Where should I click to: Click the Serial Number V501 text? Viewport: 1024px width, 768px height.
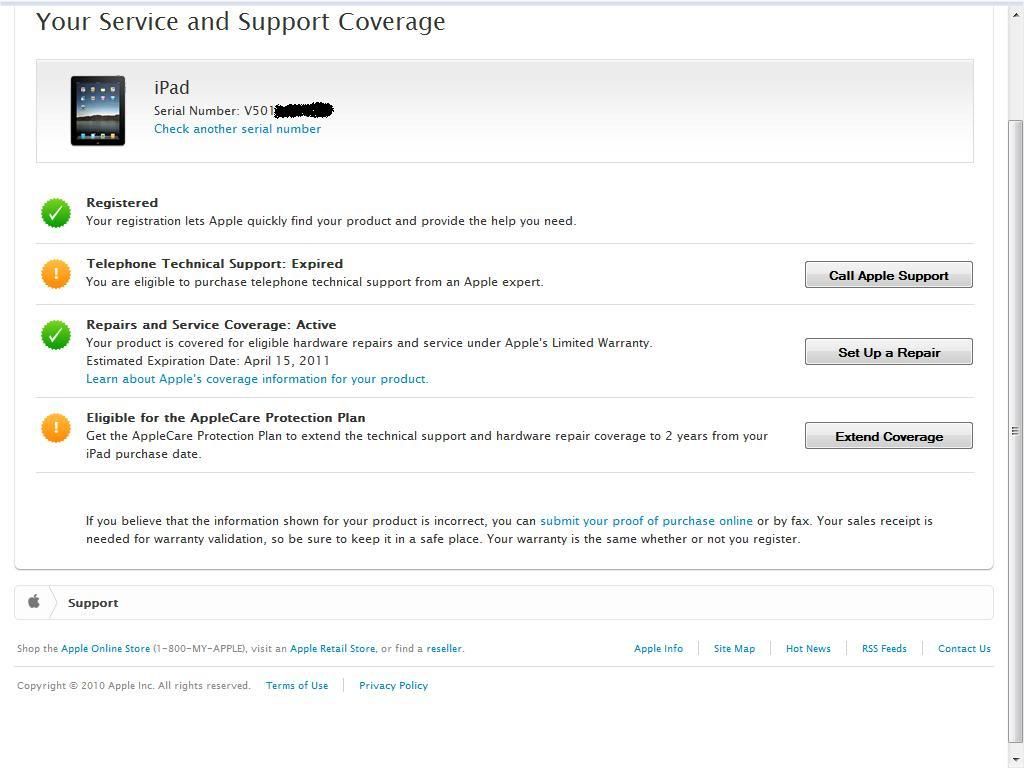[214, 110]
